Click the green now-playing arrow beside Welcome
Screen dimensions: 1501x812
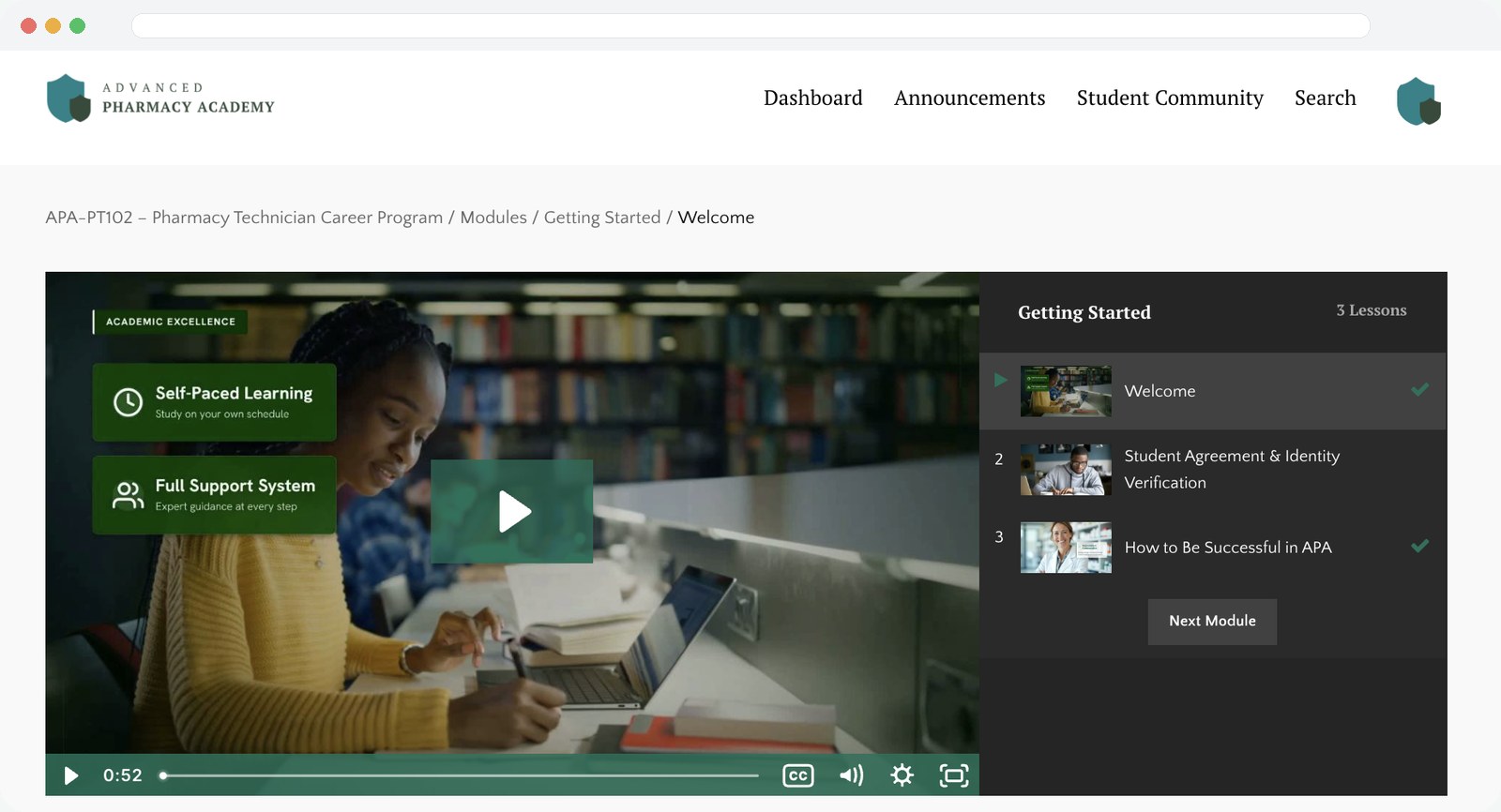[1001, 380]
